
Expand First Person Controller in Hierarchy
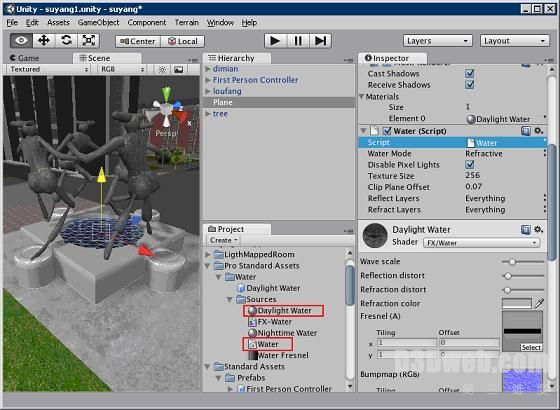tap(208, 80)
